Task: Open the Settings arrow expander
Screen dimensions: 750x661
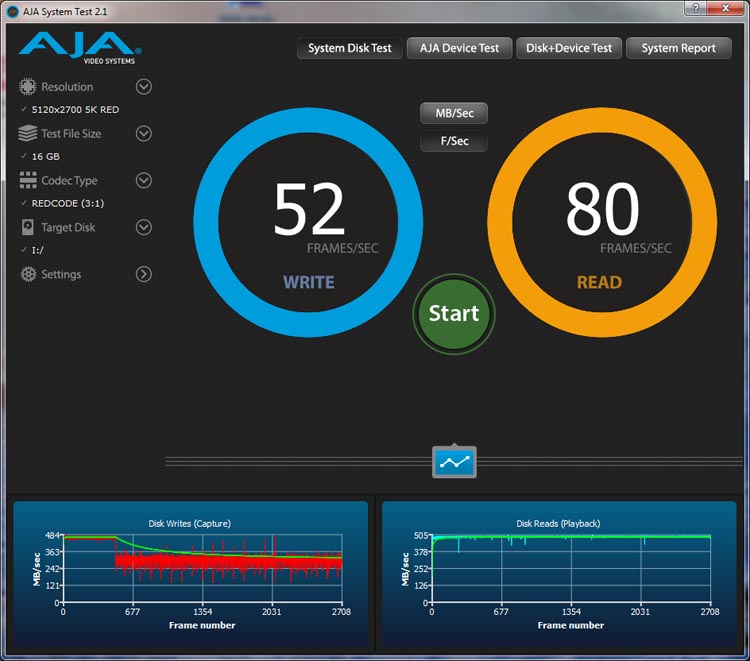Action: (143, 274)
